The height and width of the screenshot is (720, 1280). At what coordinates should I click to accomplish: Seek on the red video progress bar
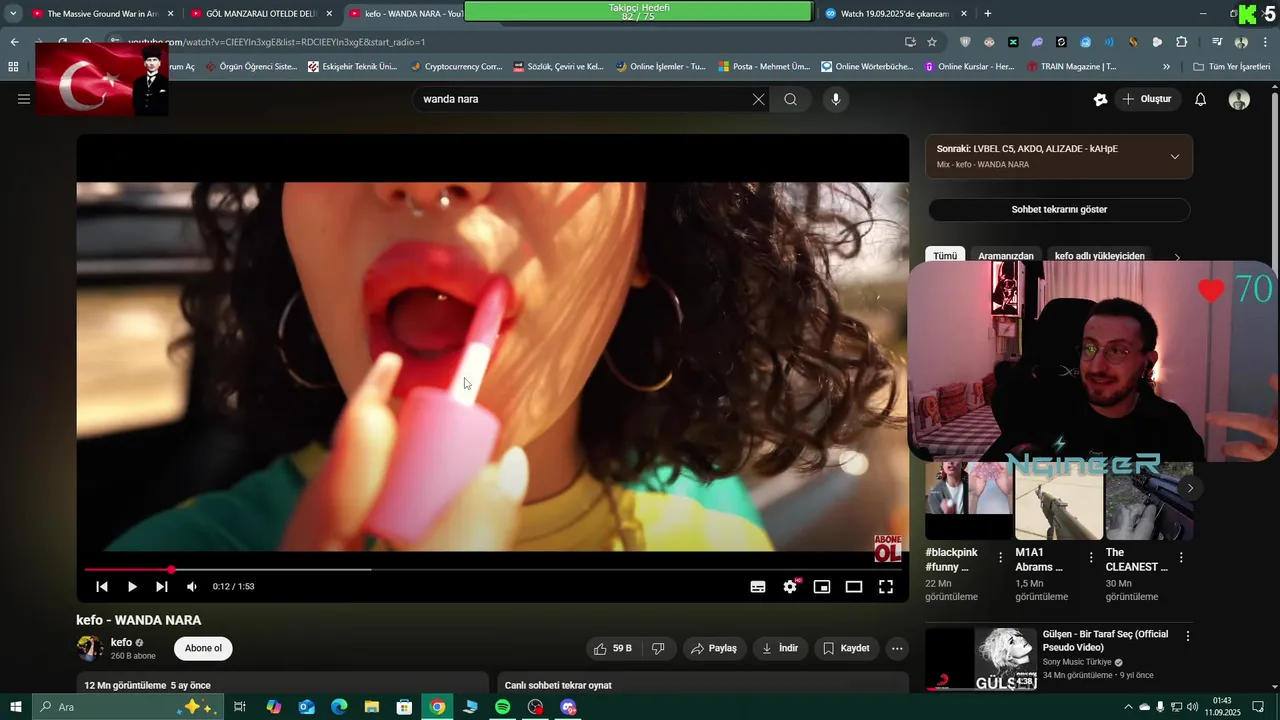tap(493, 570)
